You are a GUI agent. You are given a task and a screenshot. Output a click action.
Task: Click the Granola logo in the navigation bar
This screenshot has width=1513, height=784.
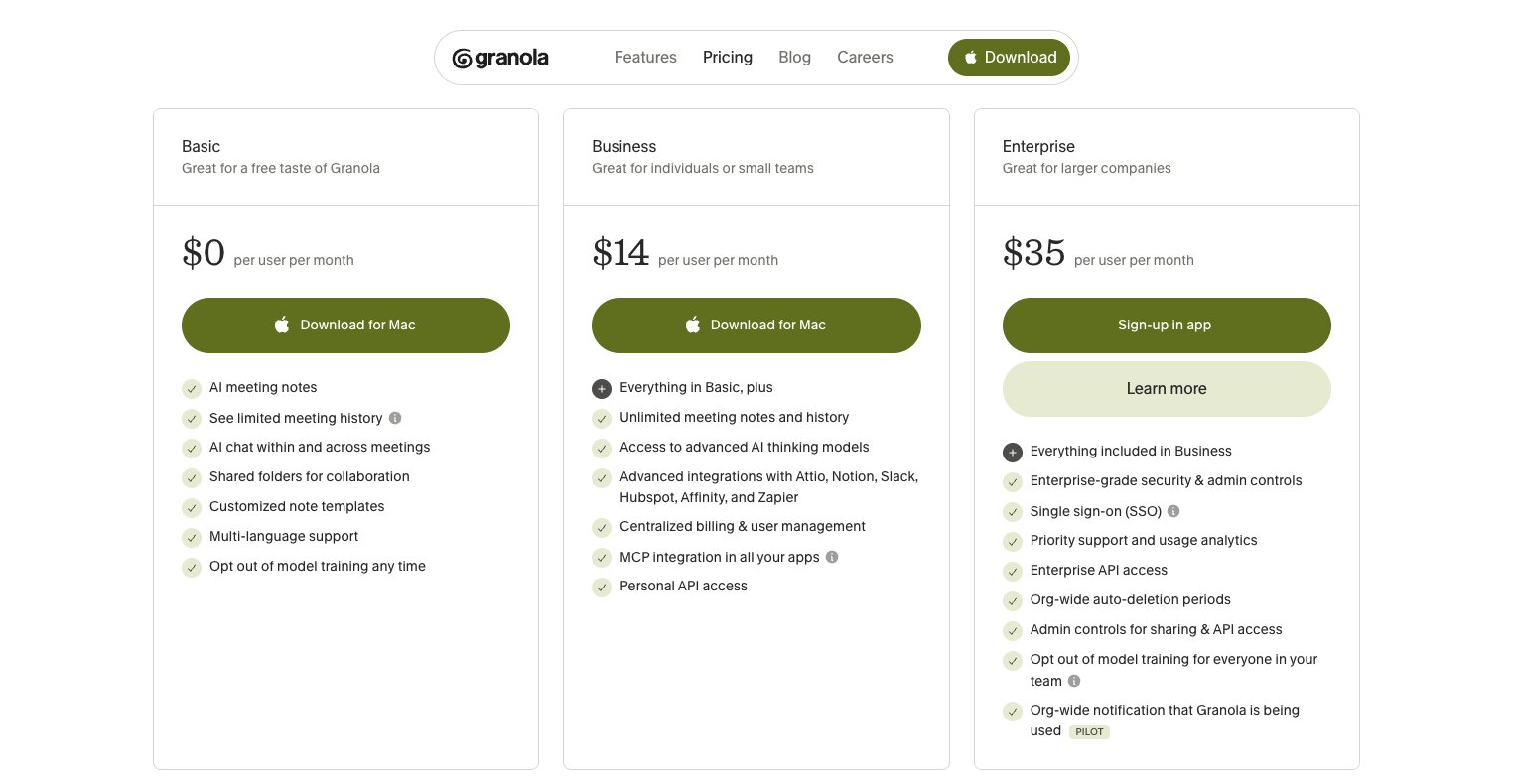point(499,58)
